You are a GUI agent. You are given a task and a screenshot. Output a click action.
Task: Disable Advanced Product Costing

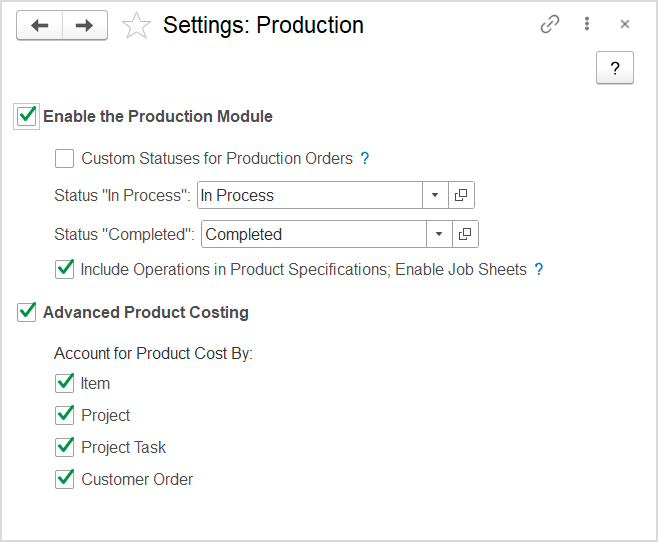26,313
